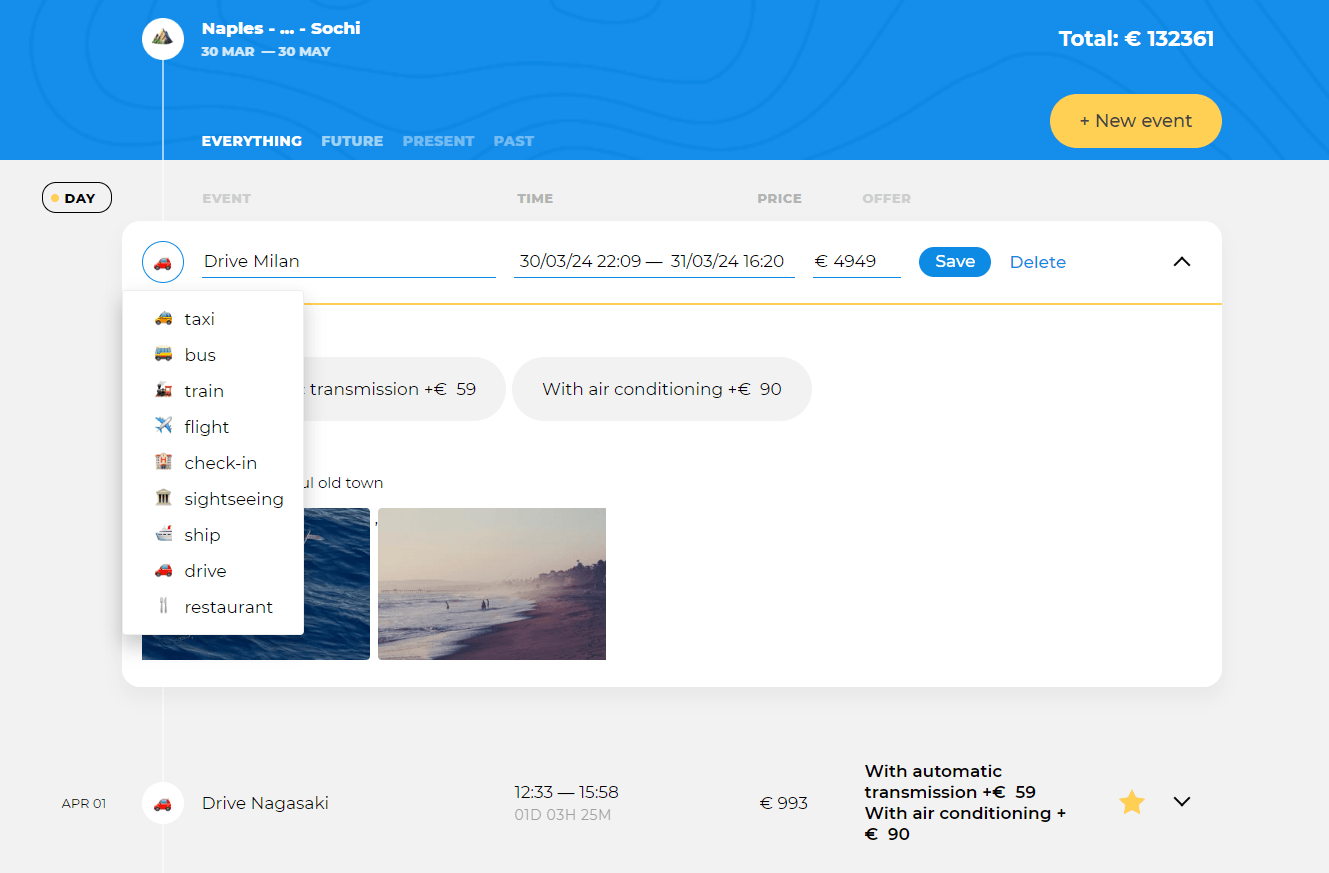Select the restaurant cutlery icon

(164, 606)
